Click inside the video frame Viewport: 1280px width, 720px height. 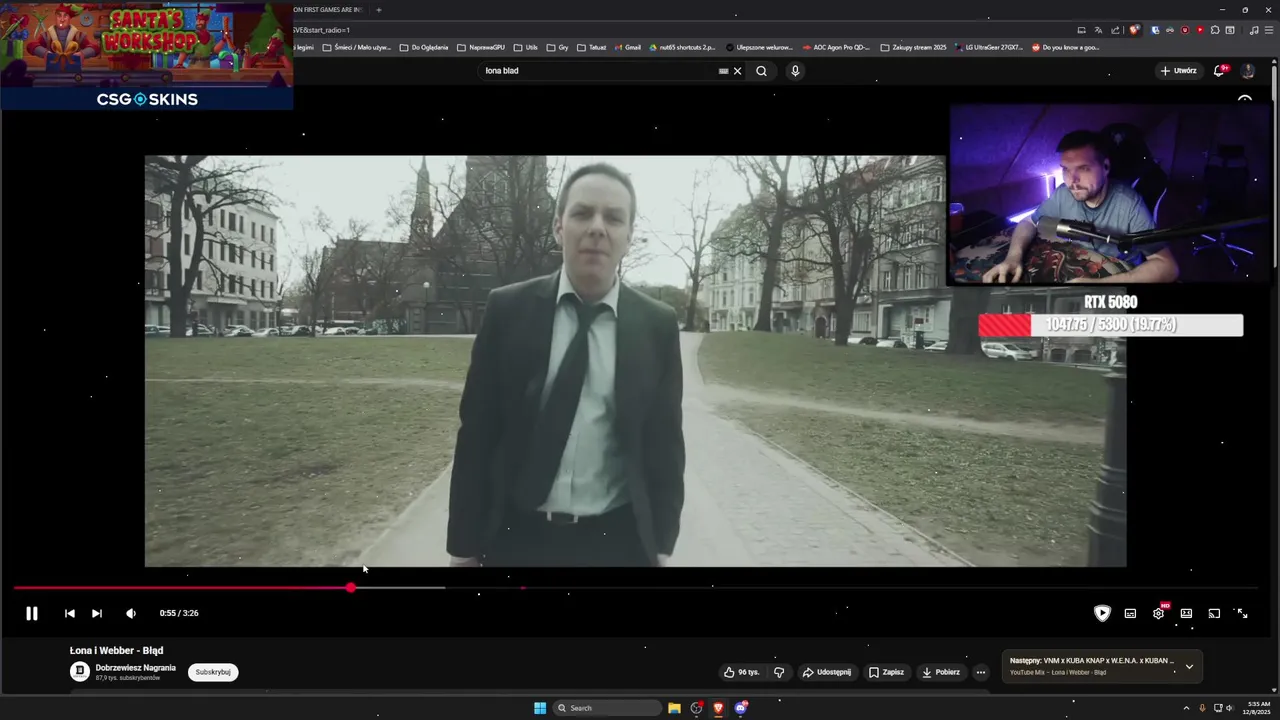point(635,361)
